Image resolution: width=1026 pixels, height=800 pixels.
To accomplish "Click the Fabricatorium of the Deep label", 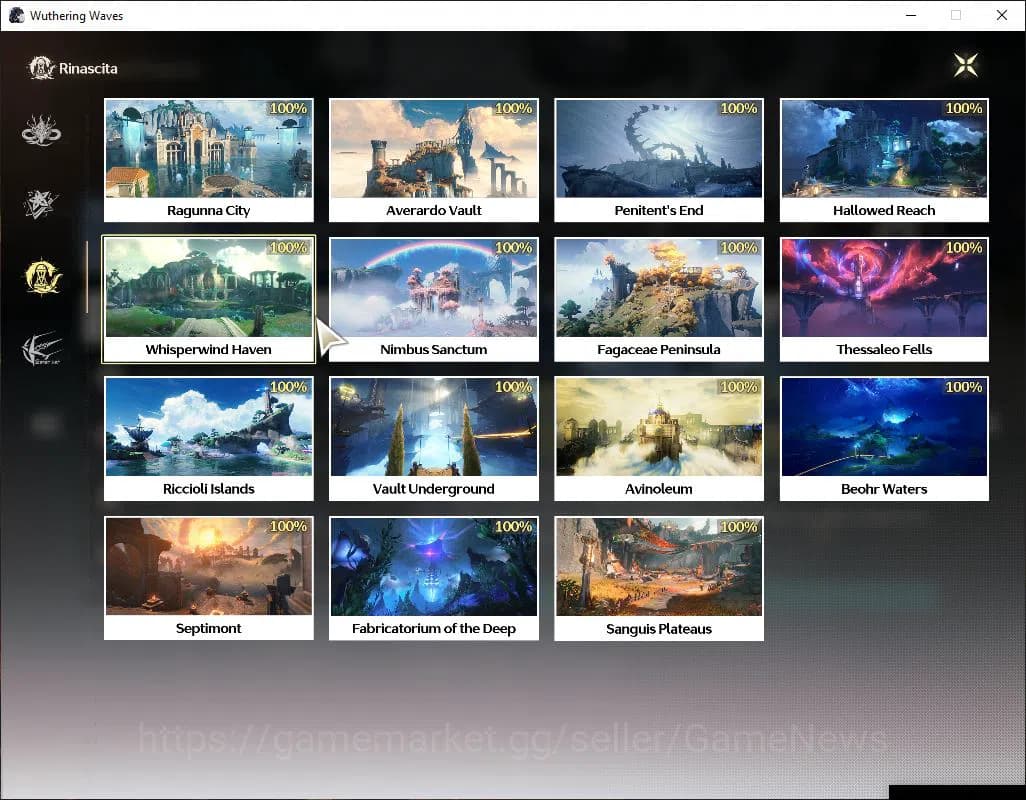I will pyautogui.click(x=434, y=628).
